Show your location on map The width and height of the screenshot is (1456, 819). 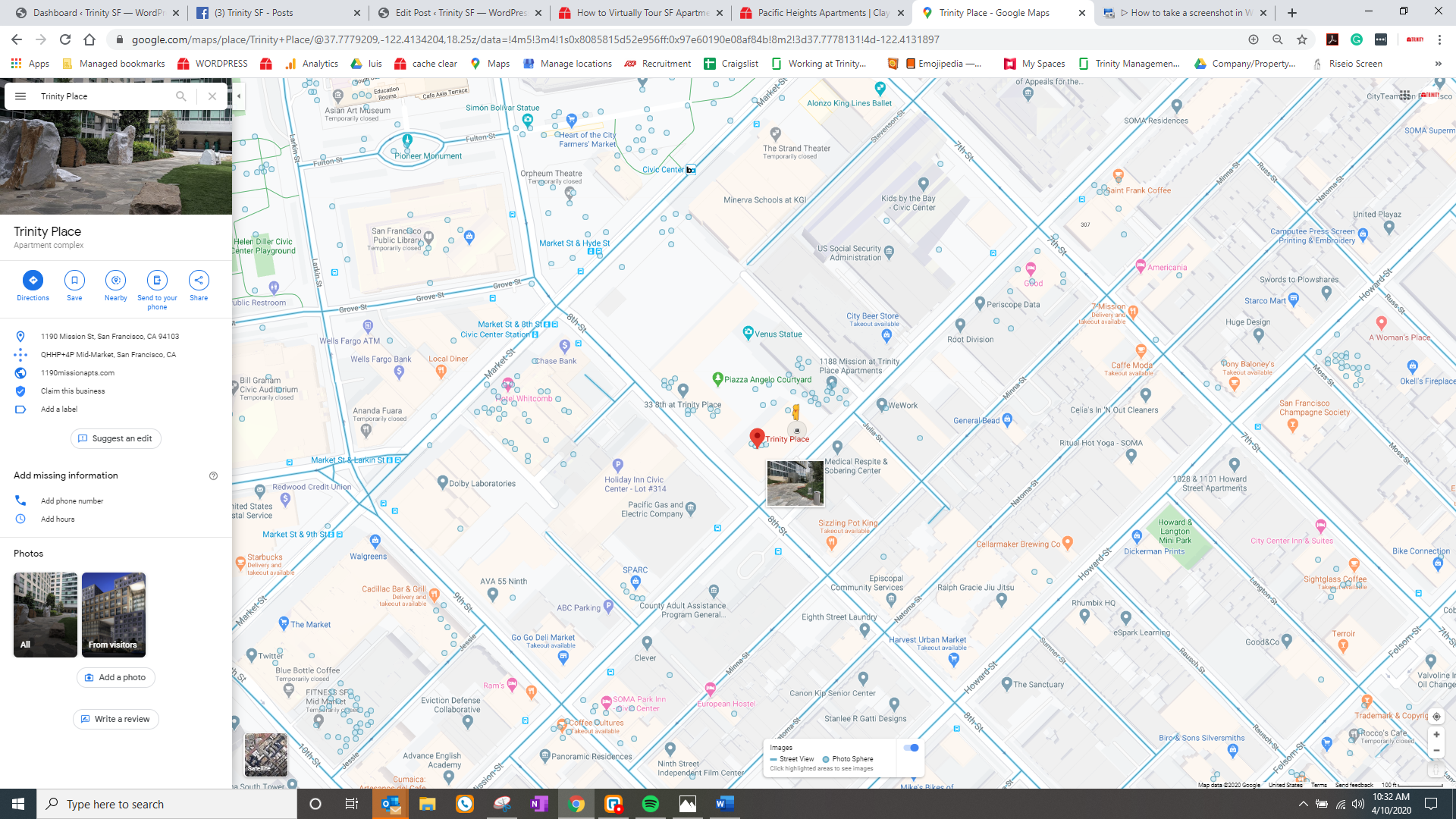coord(1436,716)
